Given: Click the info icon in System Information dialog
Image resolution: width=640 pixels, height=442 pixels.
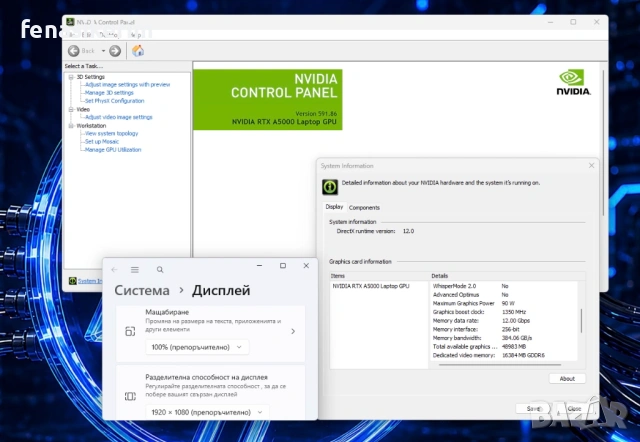Looking at the screenshot, I should [330, 187].
